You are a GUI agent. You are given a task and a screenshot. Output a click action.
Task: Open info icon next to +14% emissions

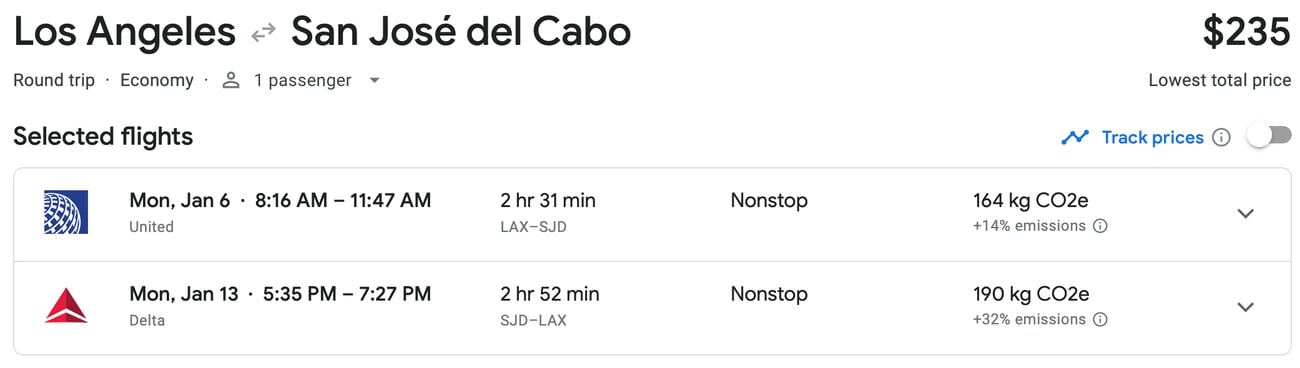pos(1100,226)
